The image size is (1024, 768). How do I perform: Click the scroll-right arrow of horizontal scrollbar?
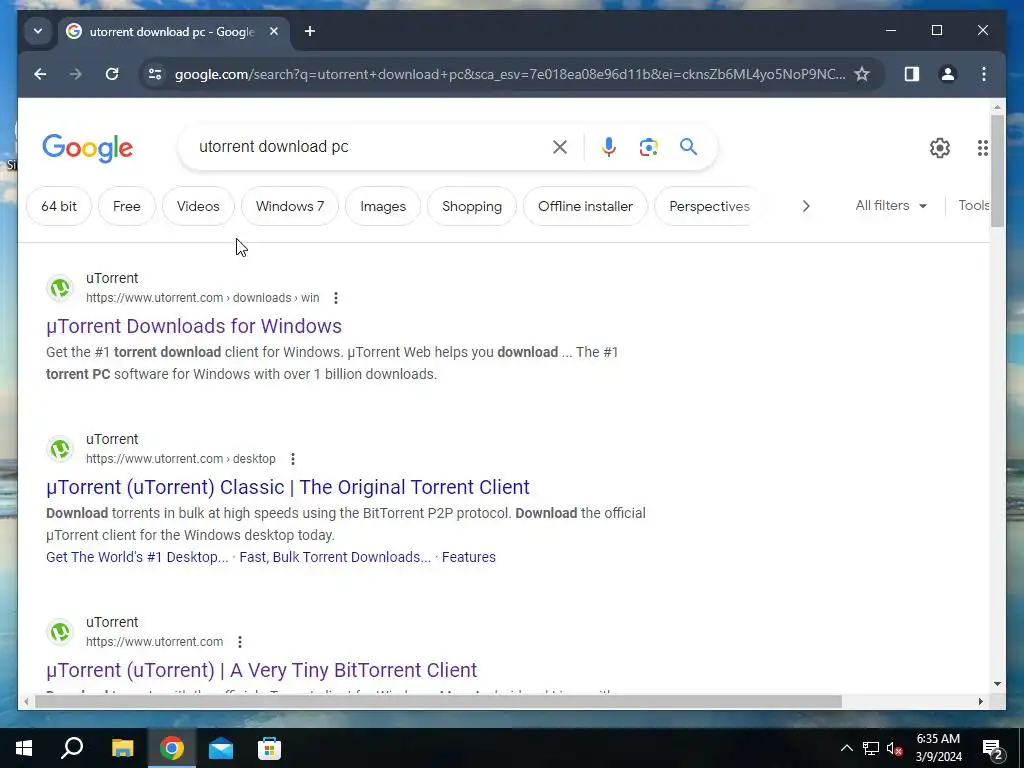click(980, 702)
